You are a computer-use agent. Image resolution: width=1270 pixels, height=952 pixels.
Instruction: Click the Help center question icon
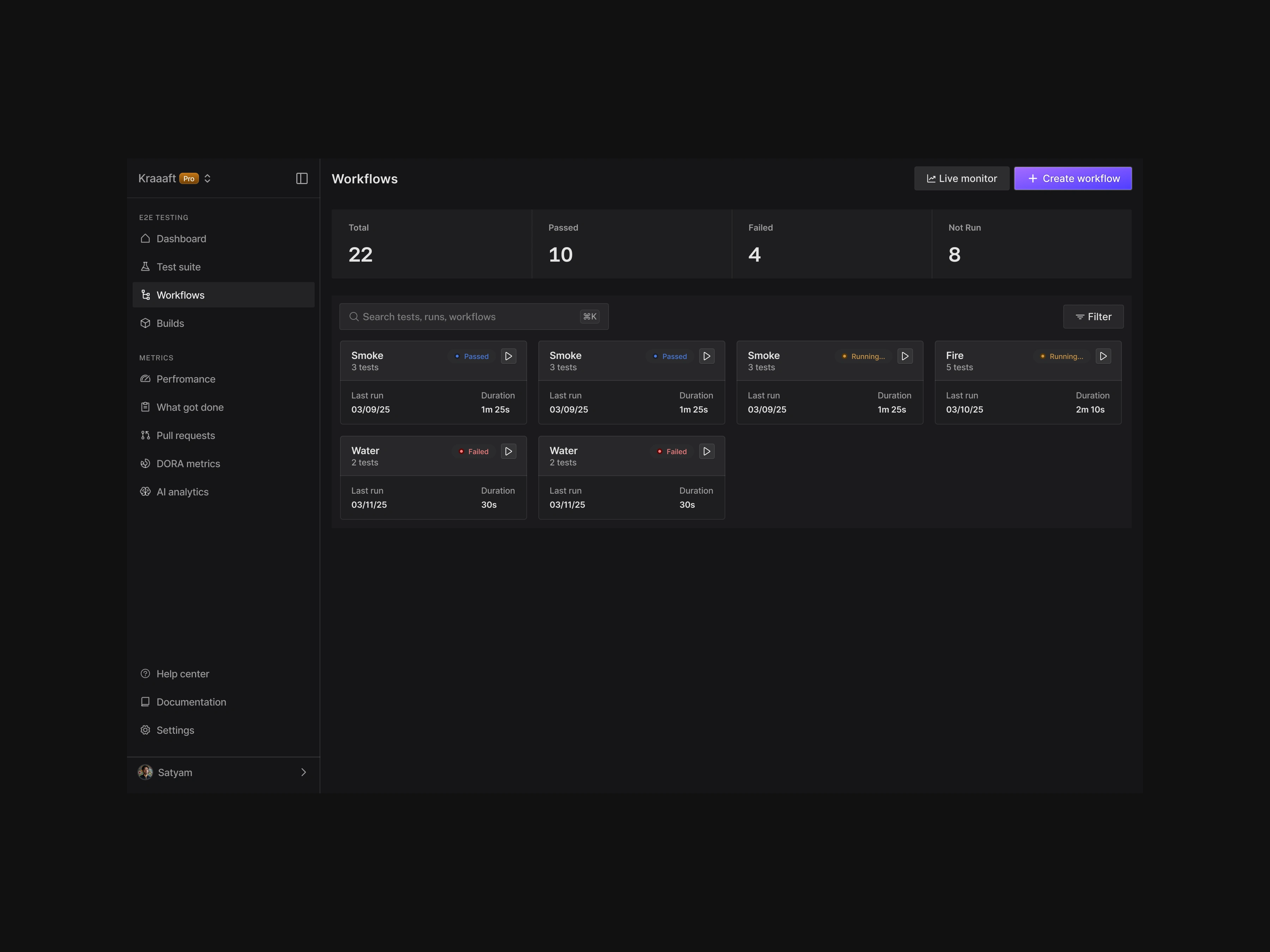[x=145, y=674]
